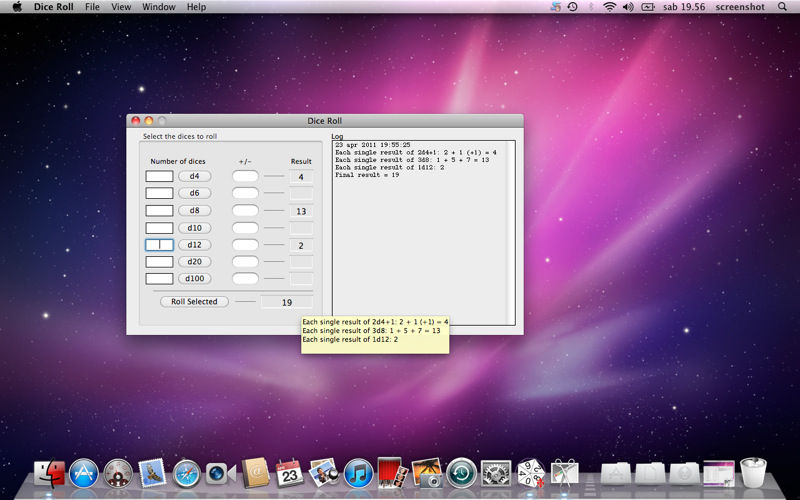800x500 pixels.
Task: Open the View menu
Action: tap(121, 7)
